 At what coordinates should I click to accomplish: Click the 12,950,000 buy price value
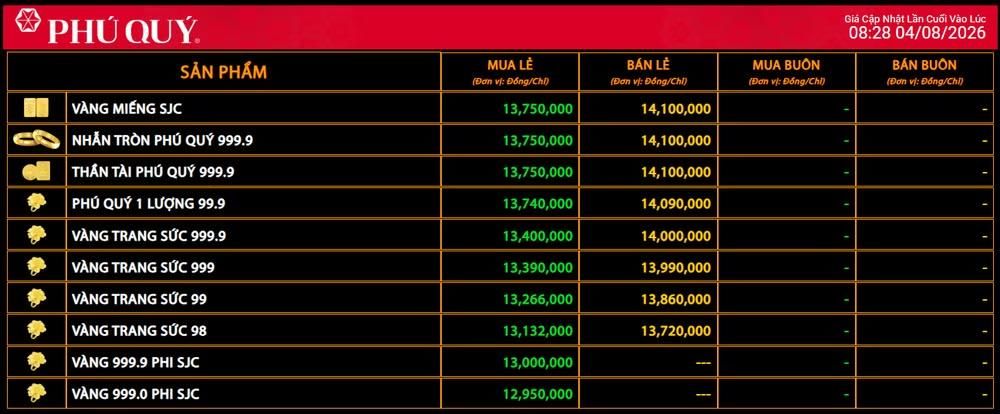click(538, 394)
